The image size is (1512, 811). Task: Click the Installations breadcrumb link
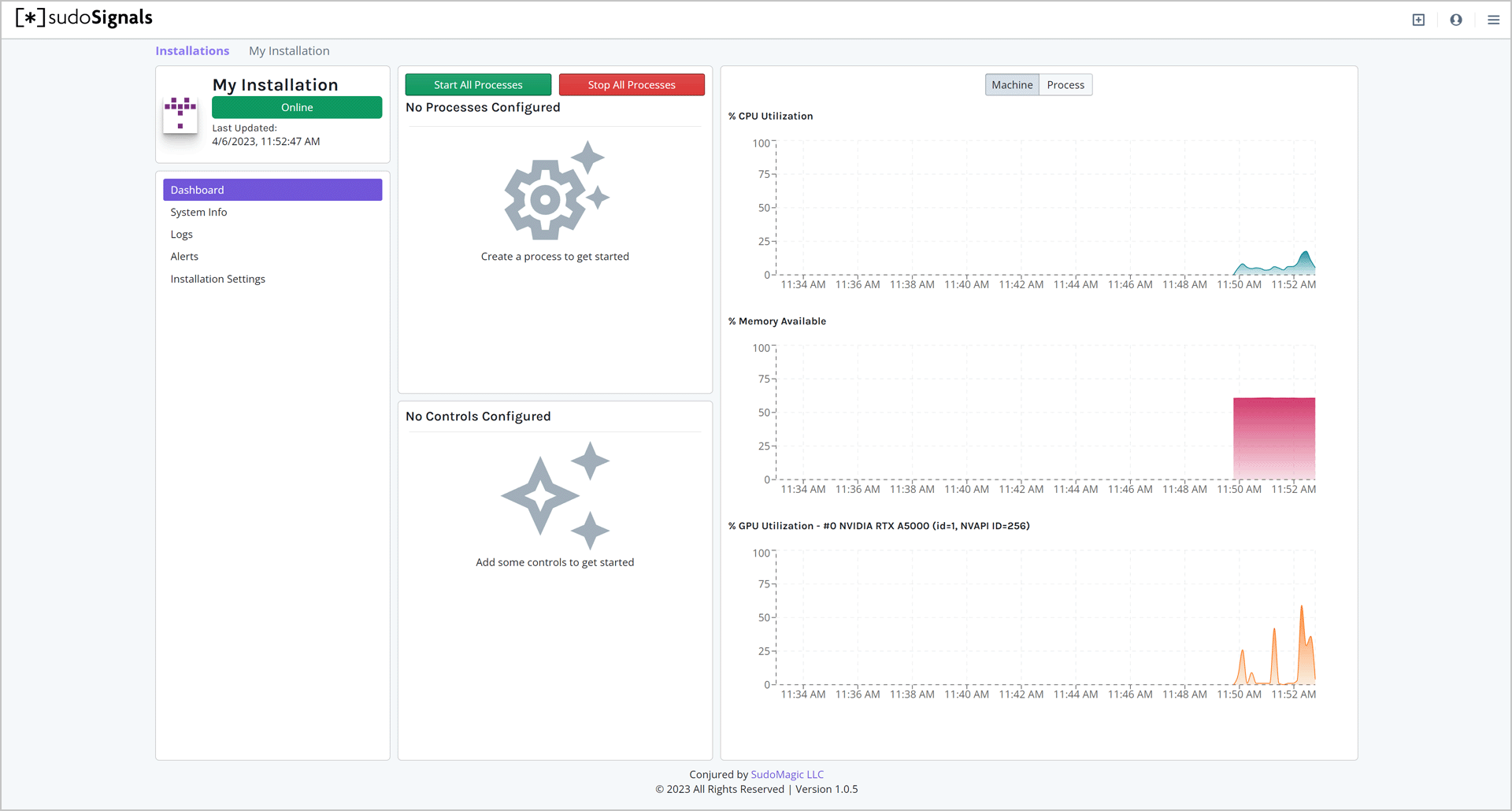tap(192, 51)
